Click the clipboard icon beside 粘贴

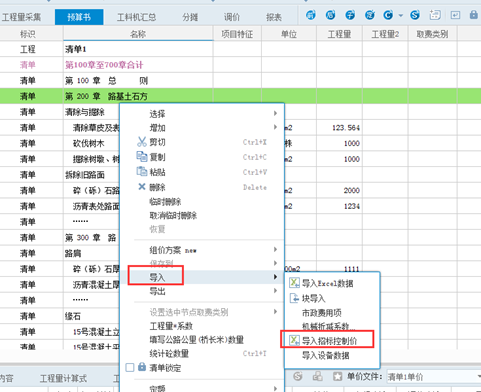click(142, 171)
